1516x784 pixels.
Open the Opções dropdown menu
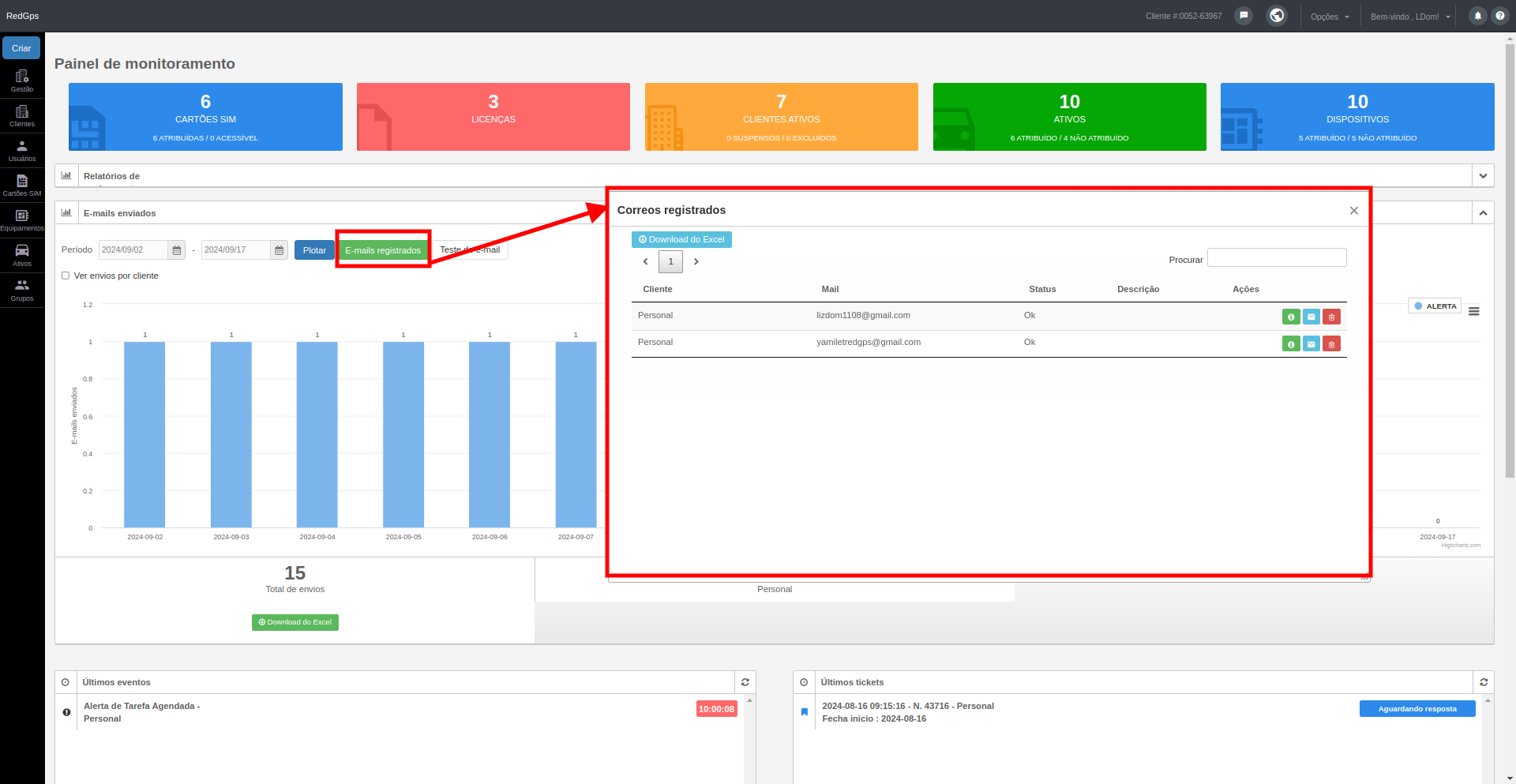coord(1330,17)
